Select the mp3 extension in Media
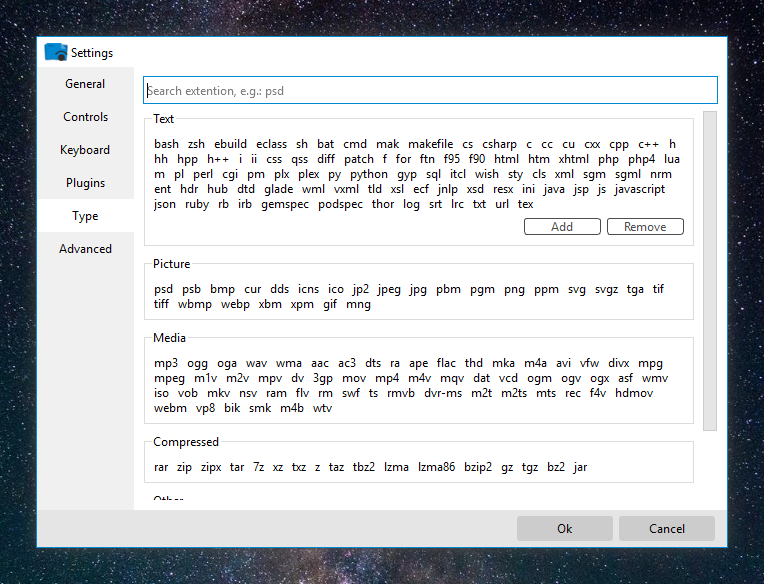 [x=166, y=363]
